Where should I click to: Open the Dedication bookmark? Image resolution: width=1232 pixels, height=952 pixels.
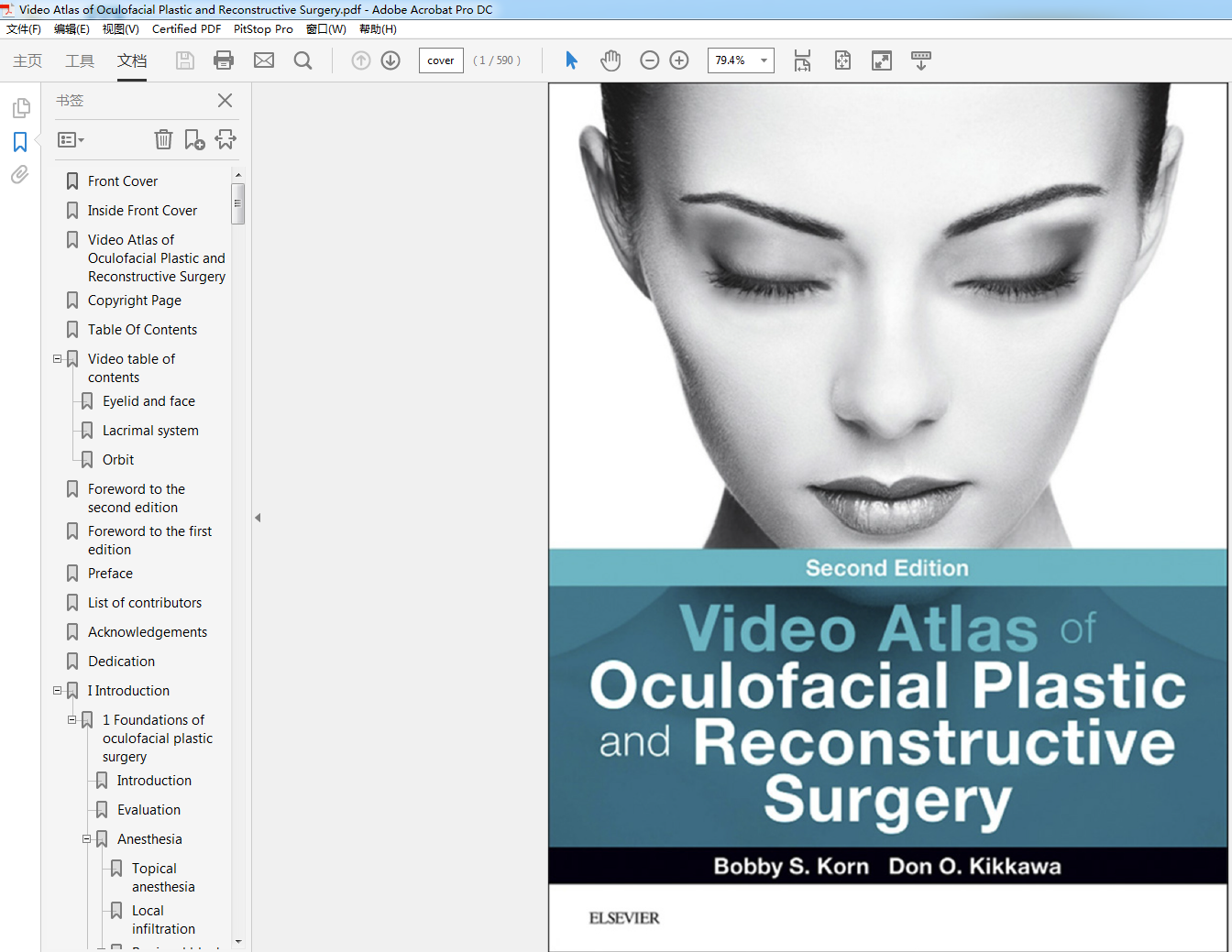pos(121,662)
